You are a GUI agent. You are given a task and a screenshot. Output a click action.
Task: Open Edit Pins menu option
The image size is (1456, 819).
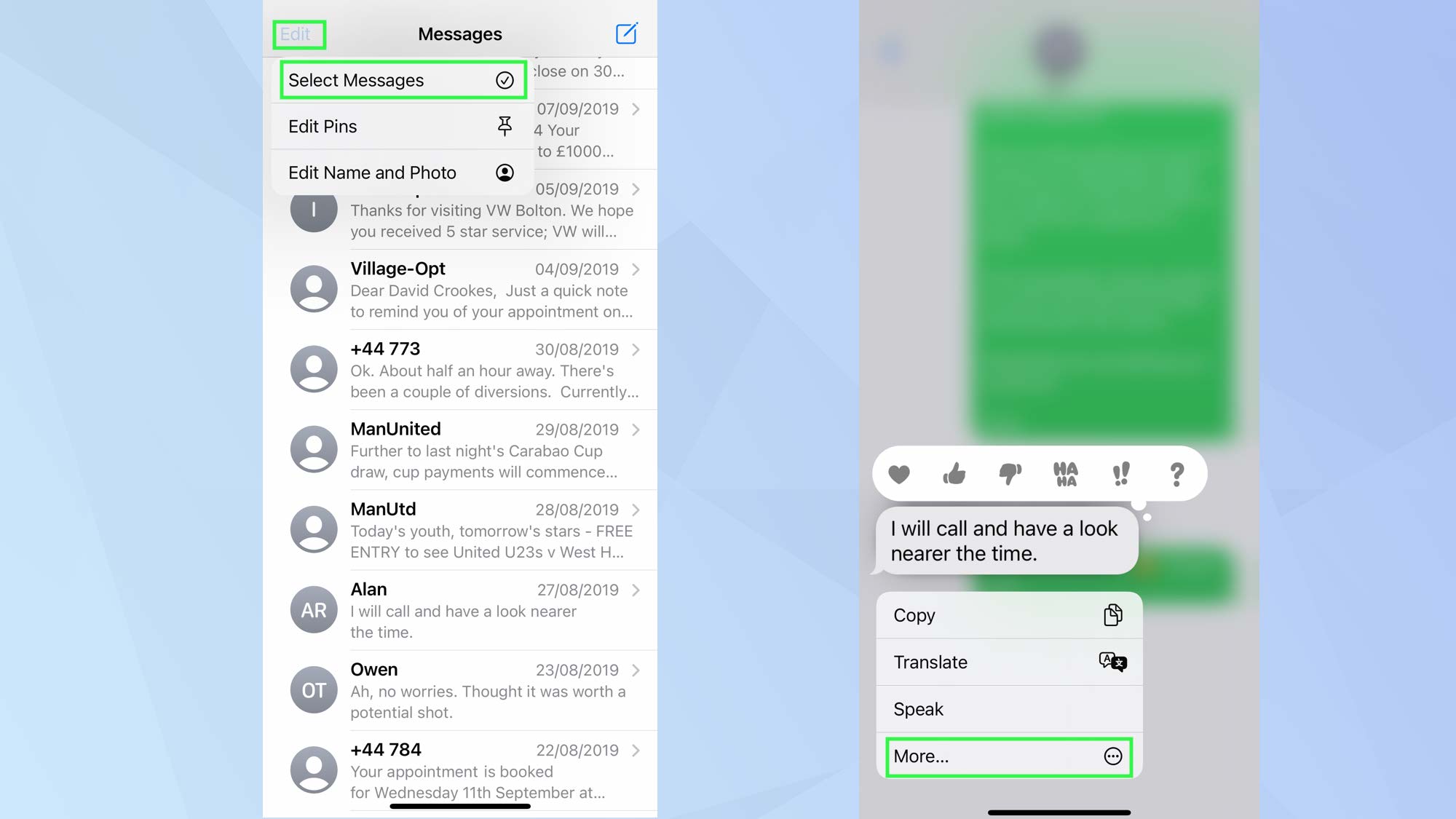pyautogui.click(x=400, y=126)
